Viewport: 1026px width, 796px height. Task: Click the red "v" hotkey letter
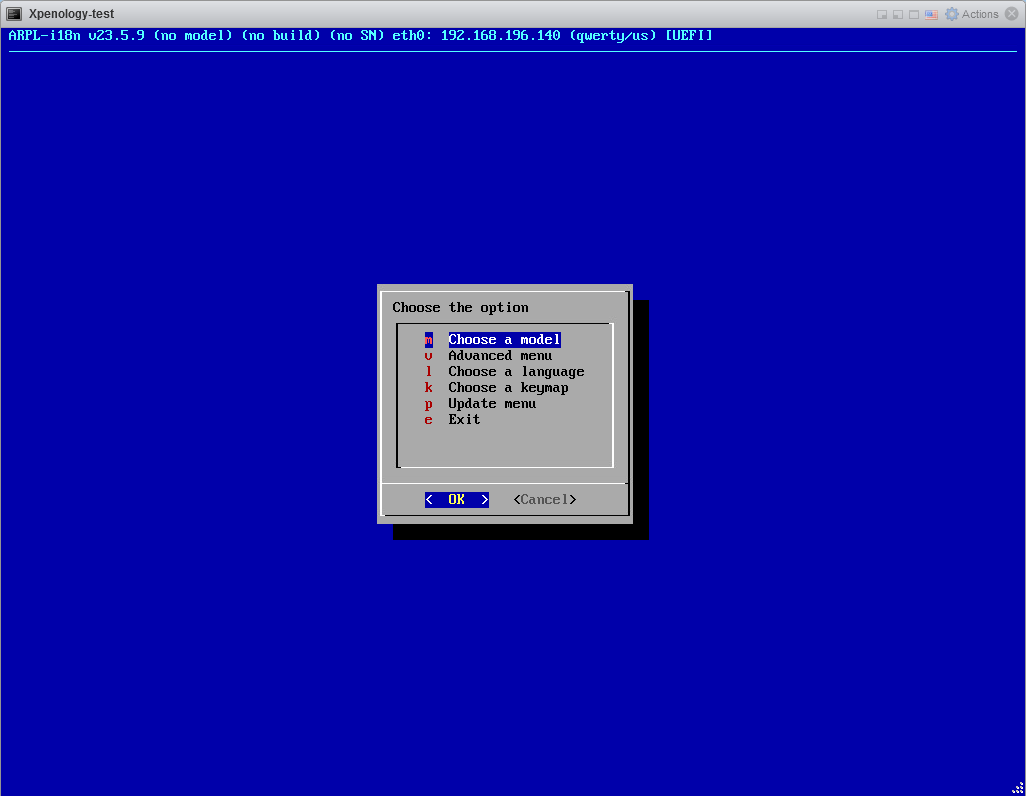pyautogui.click(x=428, y=356)
